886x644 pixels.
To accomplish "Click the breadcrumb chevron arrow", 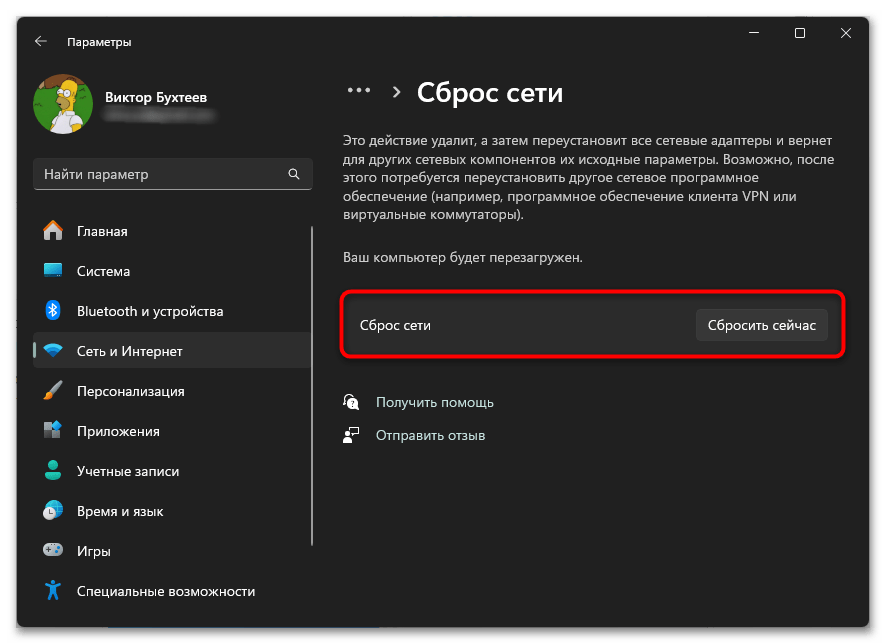I will (397, 92).
